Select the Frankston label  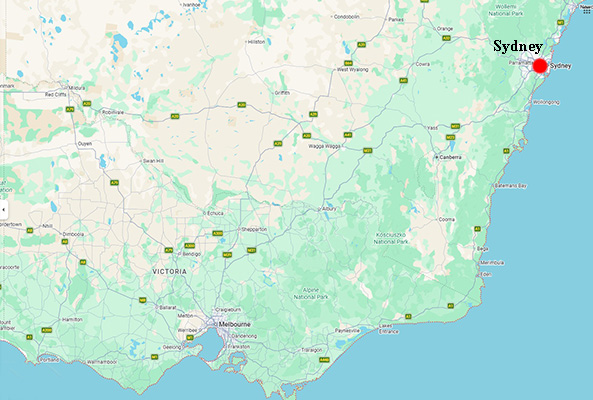tap(239, 346)
